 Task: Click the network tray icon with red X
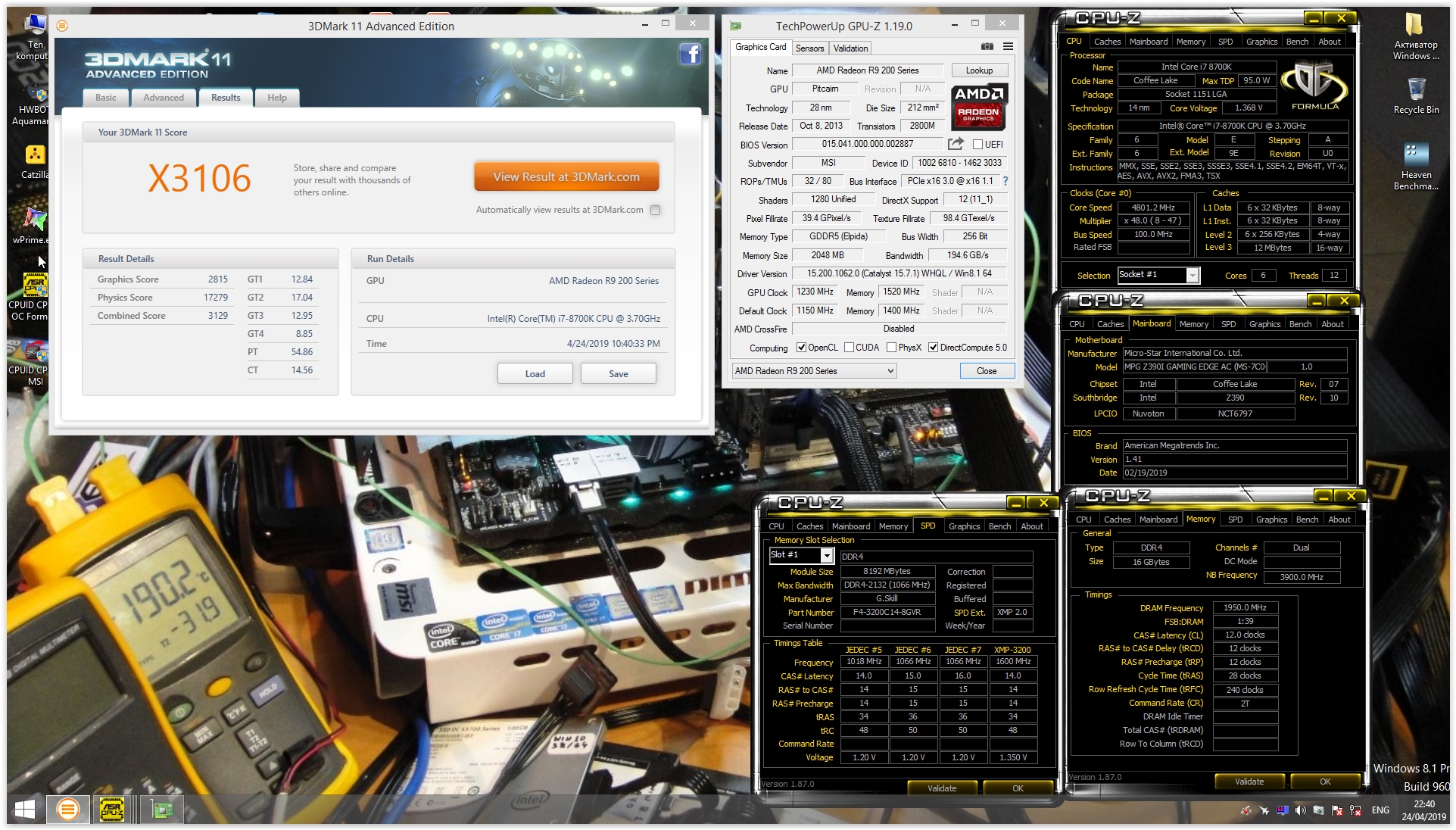1355,810
